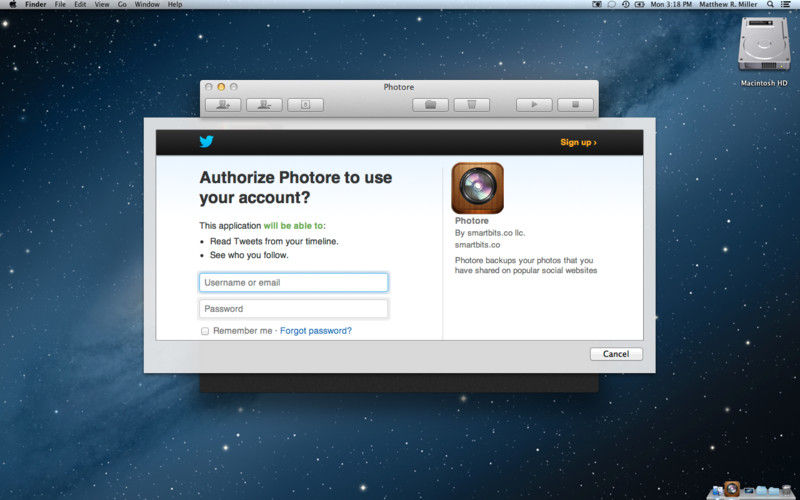Screen dimensions: 800x500
Task: Open the Help menu
Action: click(175, 4)
